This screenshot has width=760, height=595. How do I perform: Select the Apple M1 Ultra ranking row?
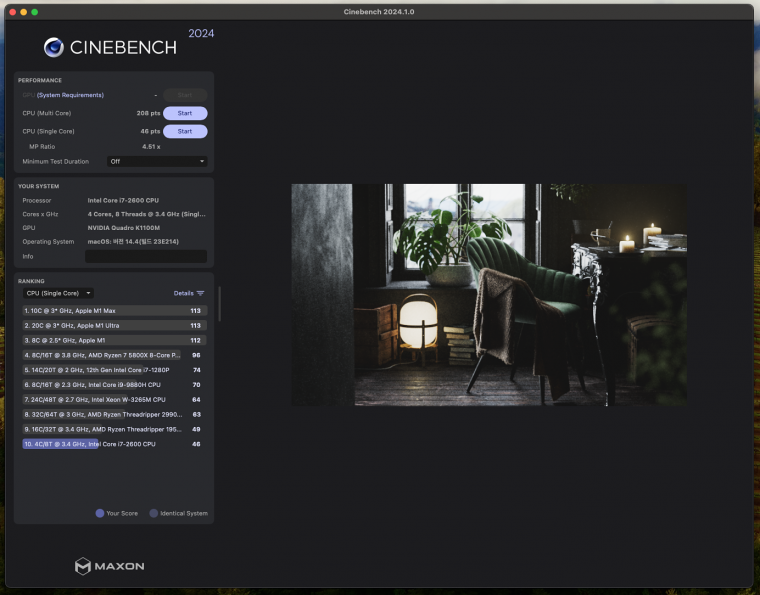(x=115, y=326)
